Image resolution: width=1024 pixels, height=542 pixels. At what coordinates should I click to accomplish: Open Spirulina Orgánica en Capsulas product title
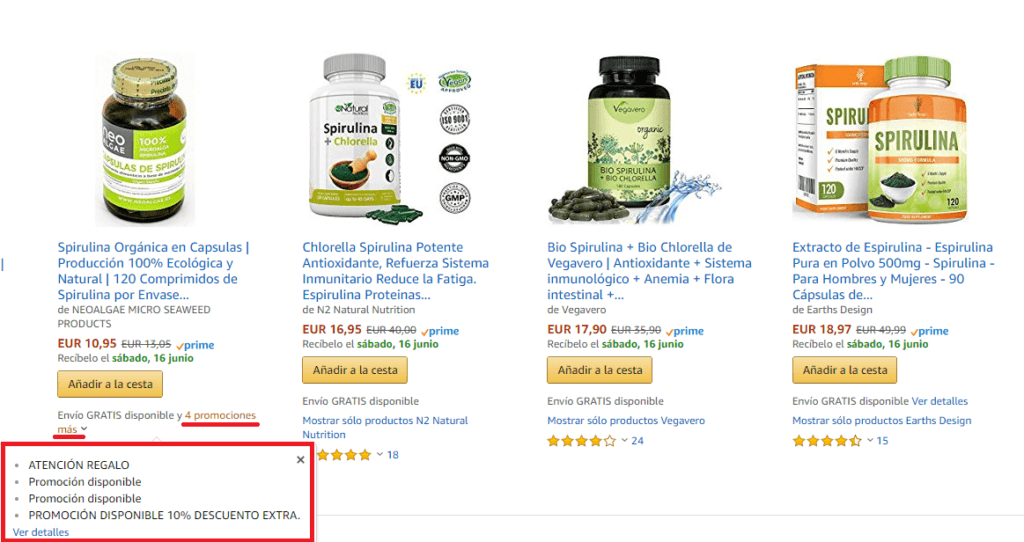[x=153, y=271]
